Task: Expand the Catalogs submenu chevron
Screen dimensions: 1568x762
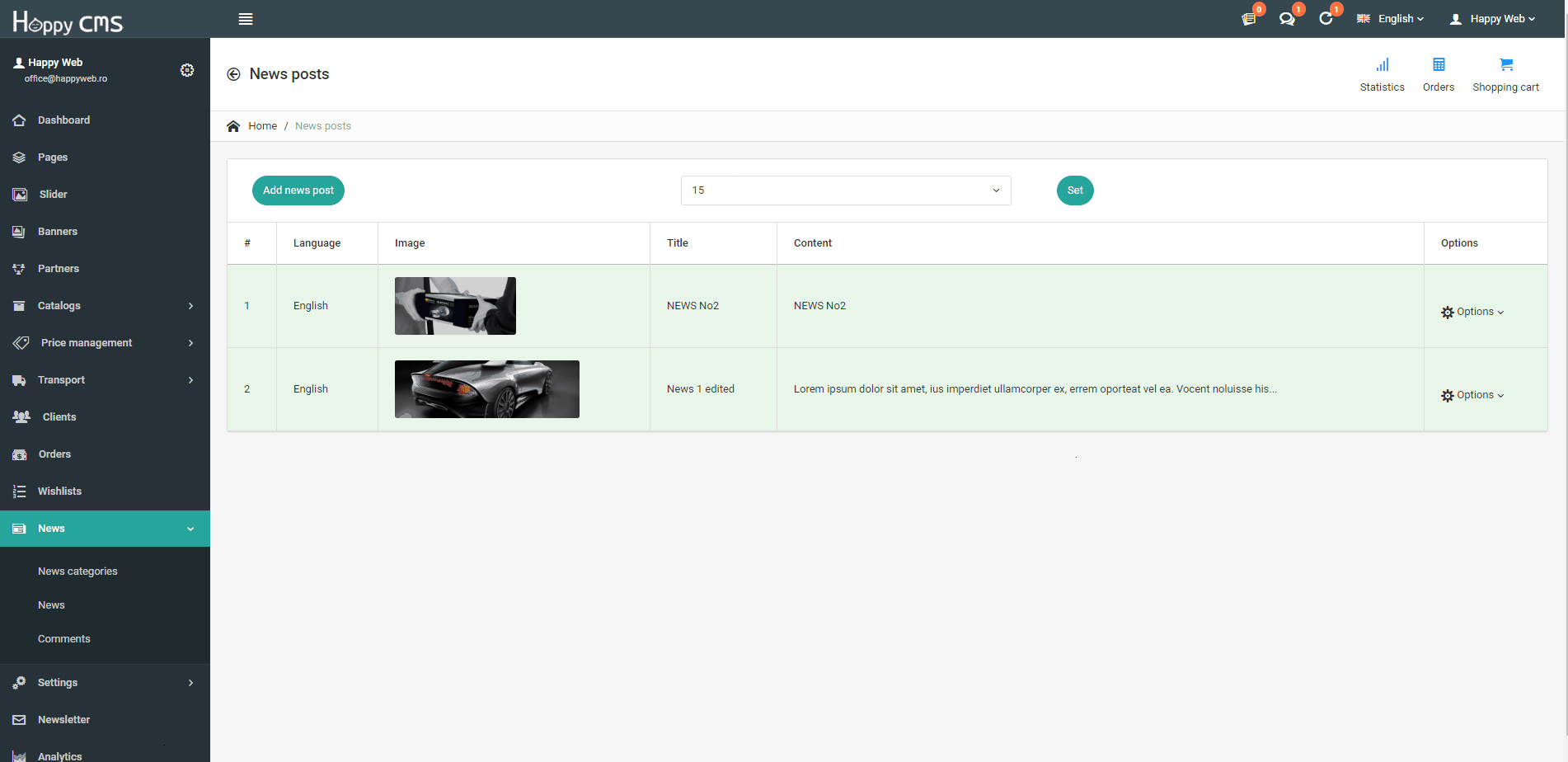Action: point(190,306)
